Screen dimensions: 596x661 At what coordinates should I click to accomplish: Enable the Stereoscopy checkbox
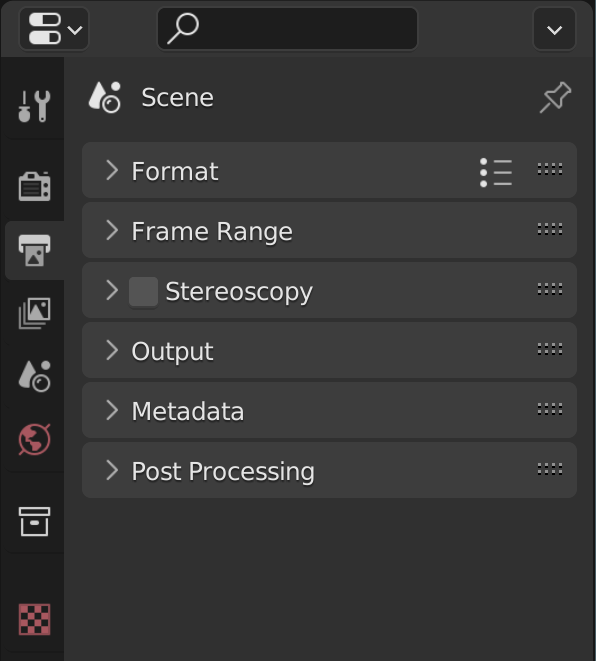(143, 291)
